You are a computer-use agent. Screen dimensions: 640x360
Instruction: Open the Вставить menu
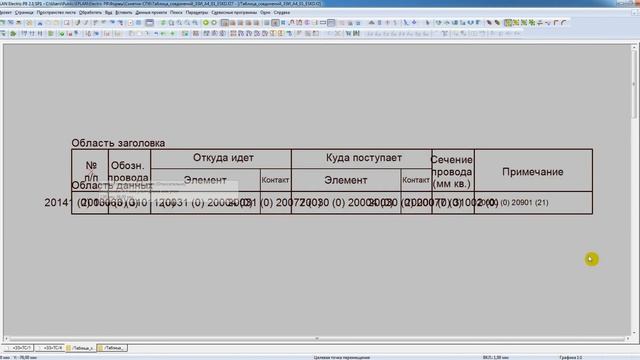click(124, 13)
